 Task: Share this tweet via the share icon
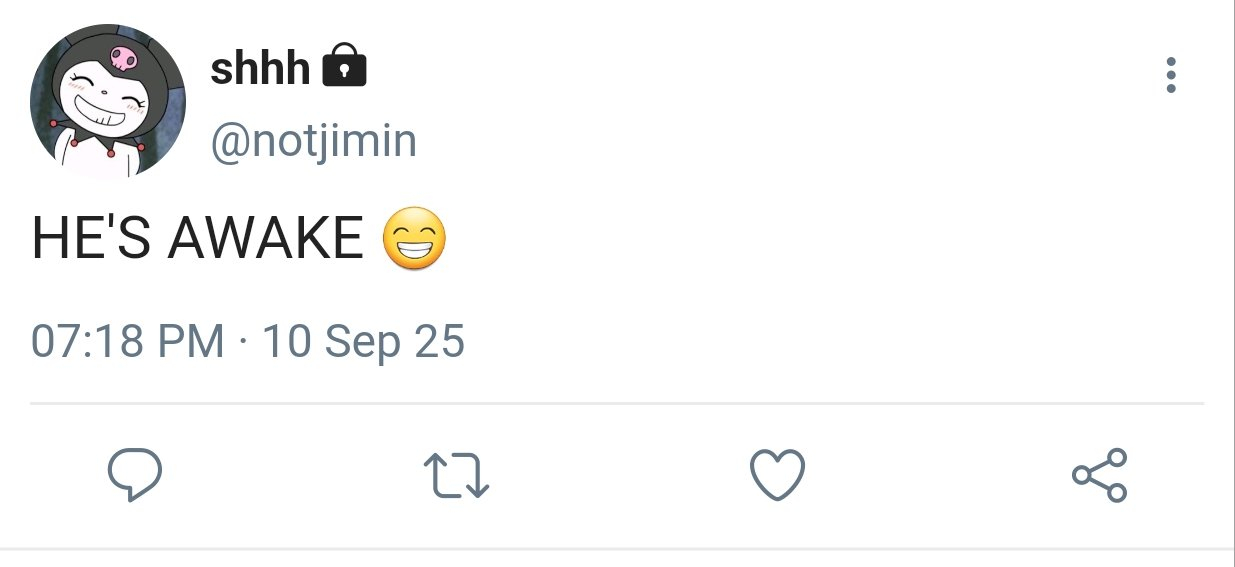pyautogui.click(x=1099, y=474)
